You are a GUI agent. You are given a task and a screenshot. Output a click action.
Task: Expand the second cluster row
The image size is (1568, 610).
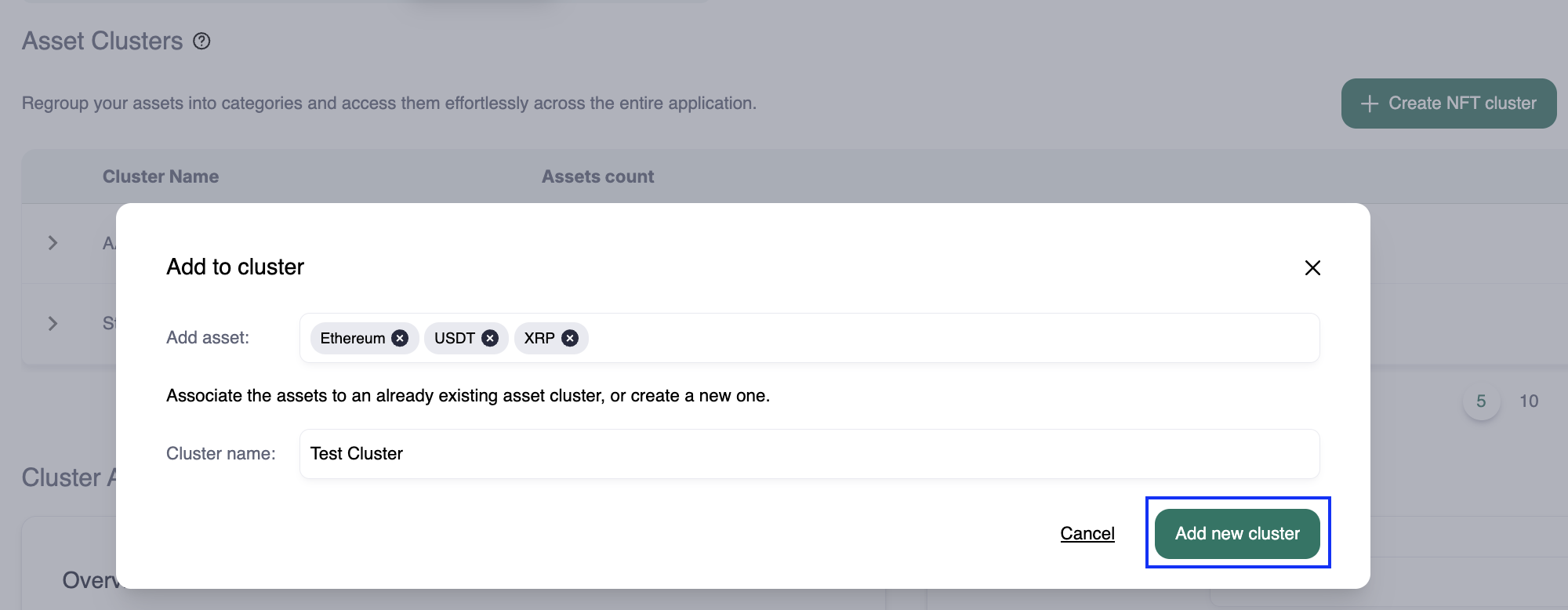53,323
